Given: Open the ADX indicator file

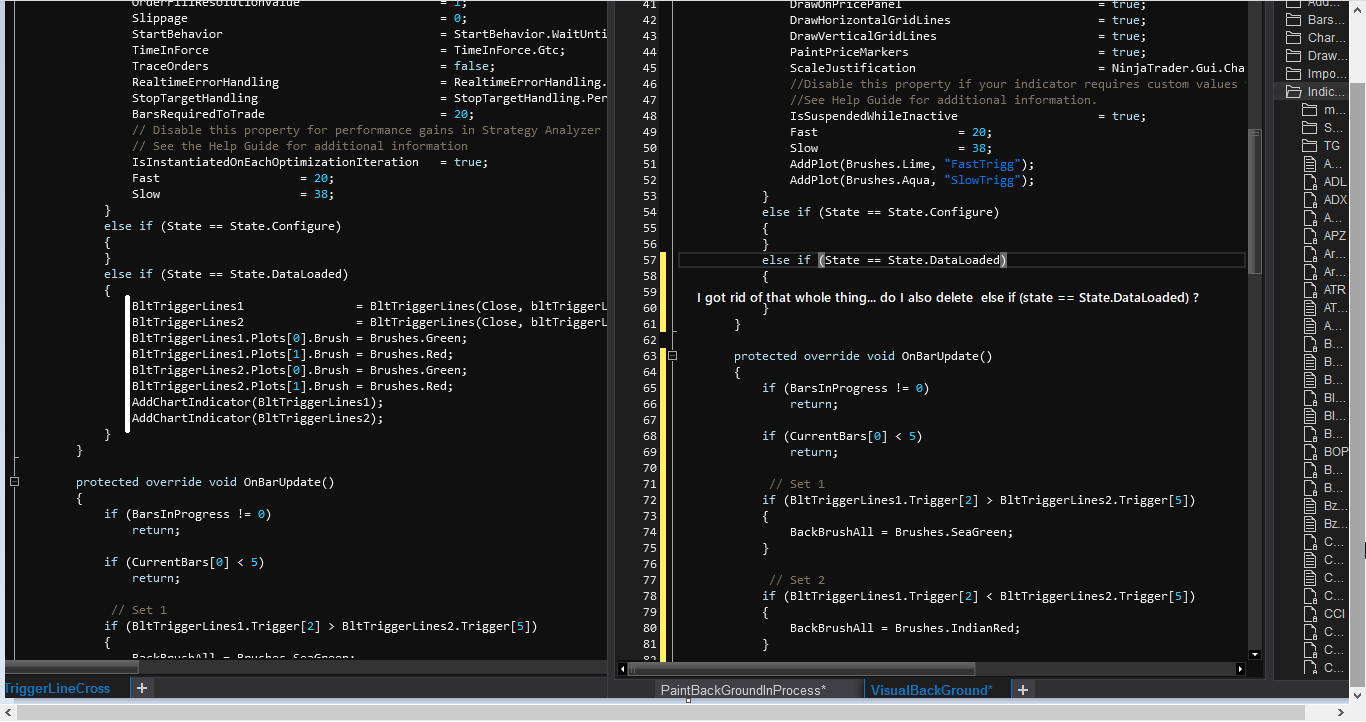Looking at the screenshot, I should (1334, 200).
